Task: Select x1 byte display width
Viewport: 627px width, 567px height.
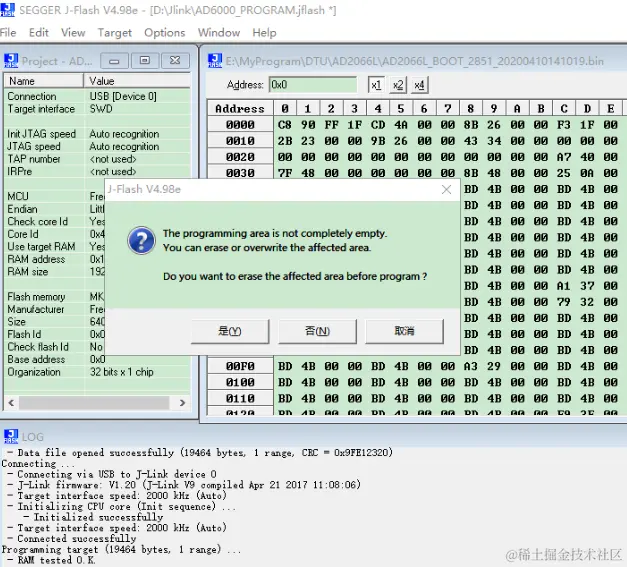Action: (376, 85)
